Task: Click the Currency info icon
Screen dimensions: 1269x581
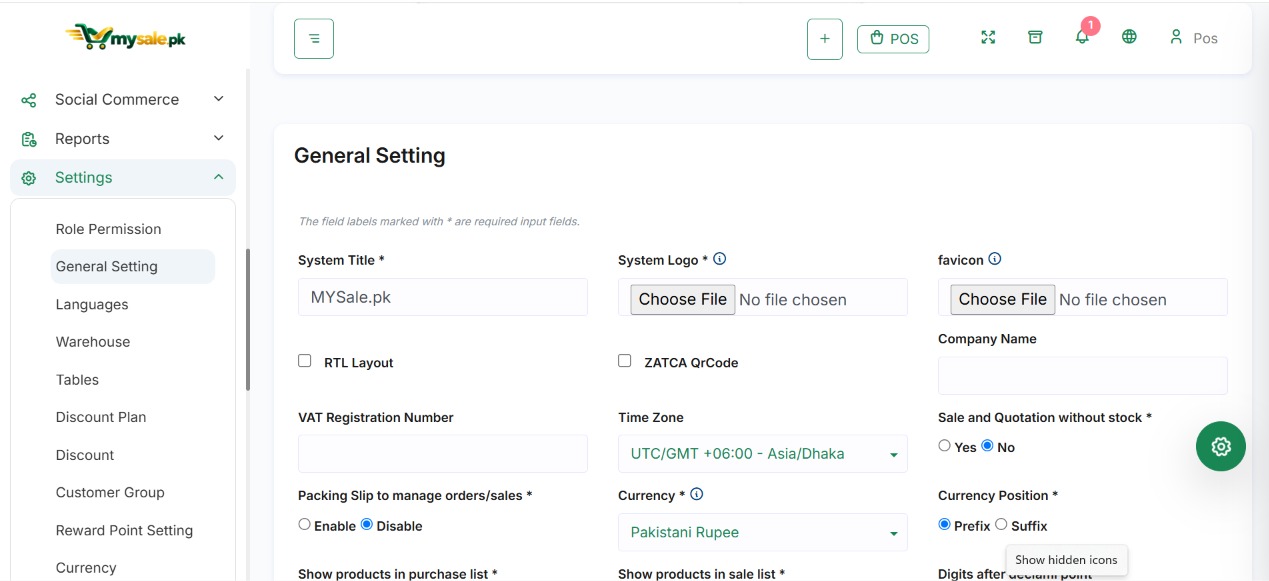Action: (x=697, y=494)
